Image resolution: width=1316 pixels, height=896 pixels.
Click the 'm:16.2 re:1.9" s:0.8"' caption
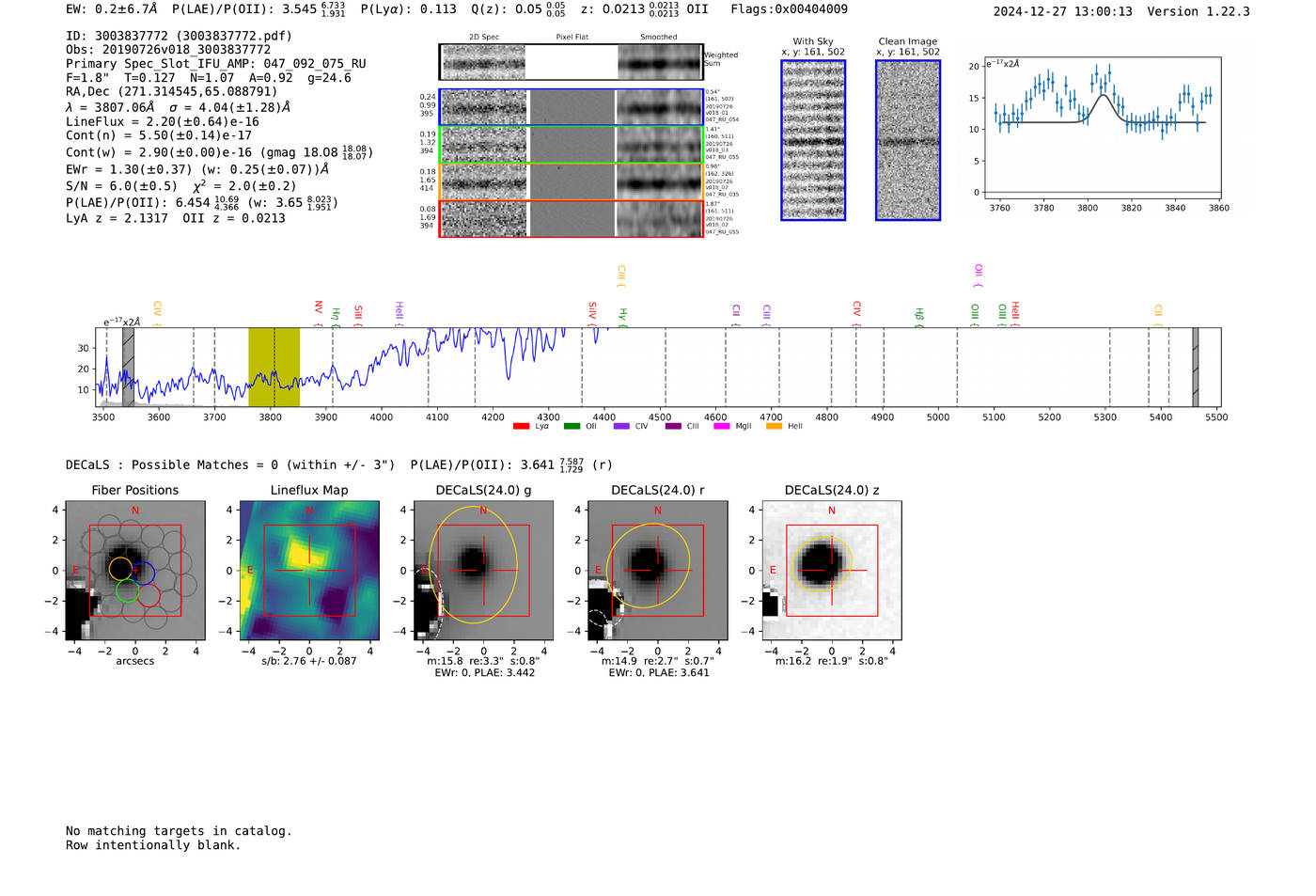click(x=832, y=661)
